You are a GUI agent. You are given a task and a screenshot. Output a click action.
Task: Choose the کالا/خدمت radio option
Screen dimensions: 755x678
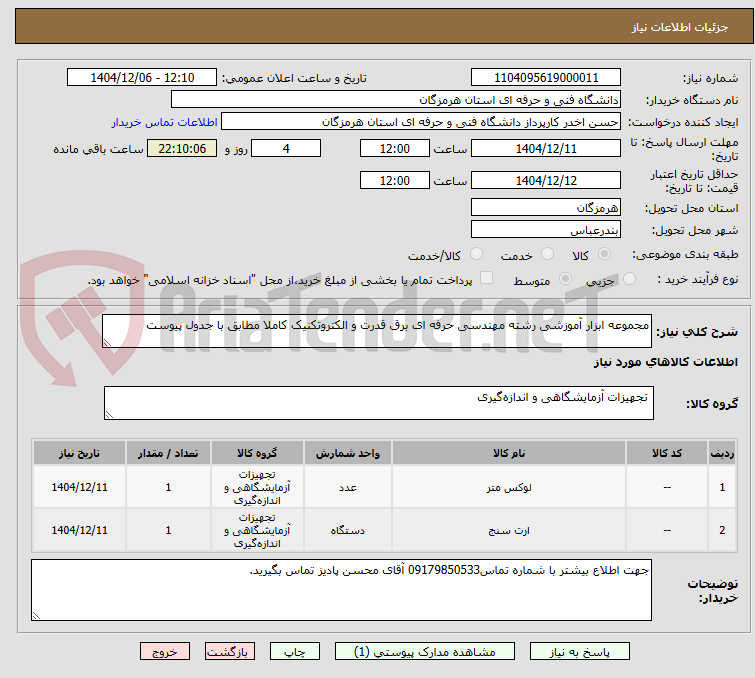point(476,254)
